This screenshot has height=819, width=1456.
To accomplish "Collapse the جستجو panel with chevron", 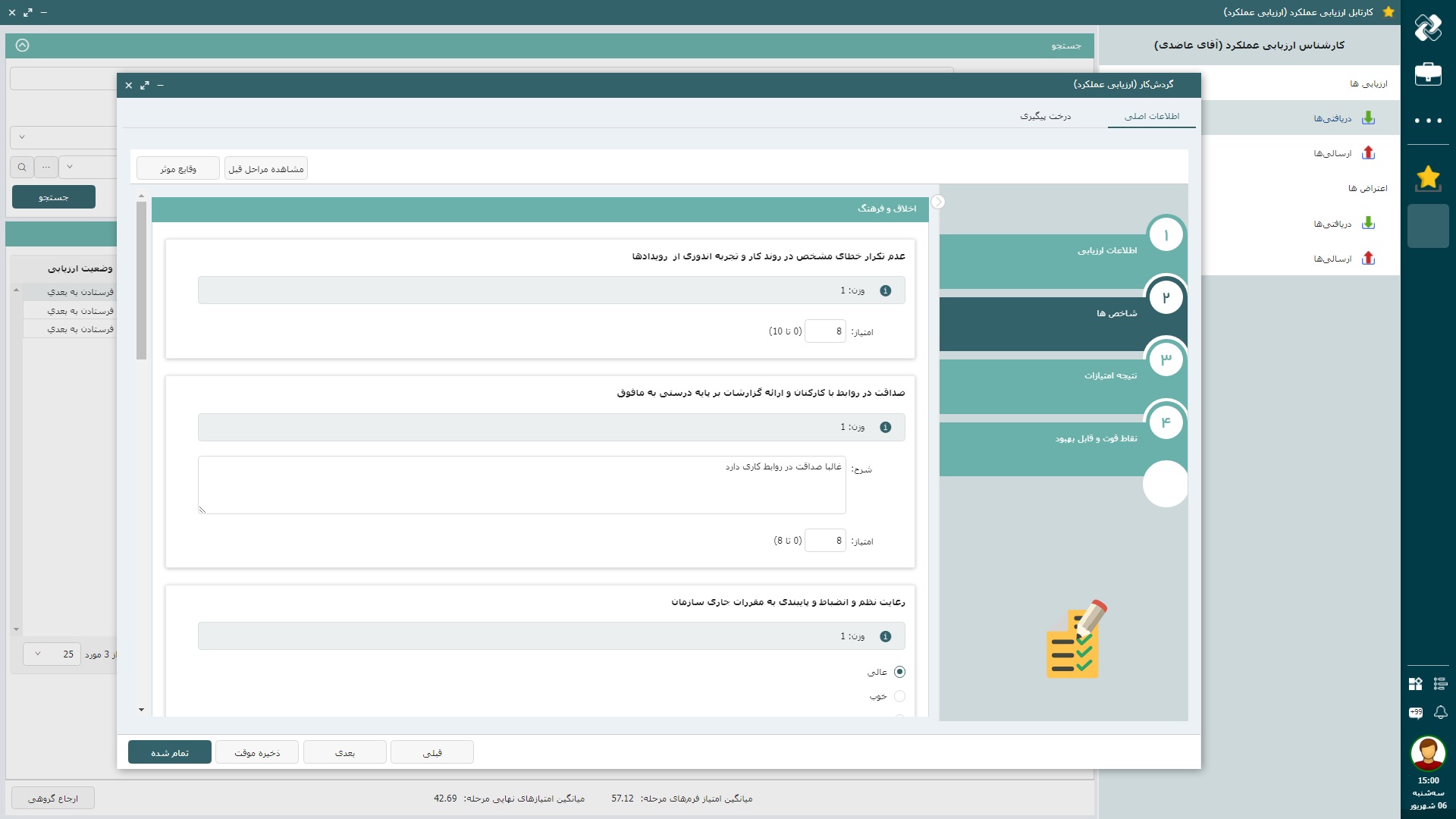I will pos(22,45).
